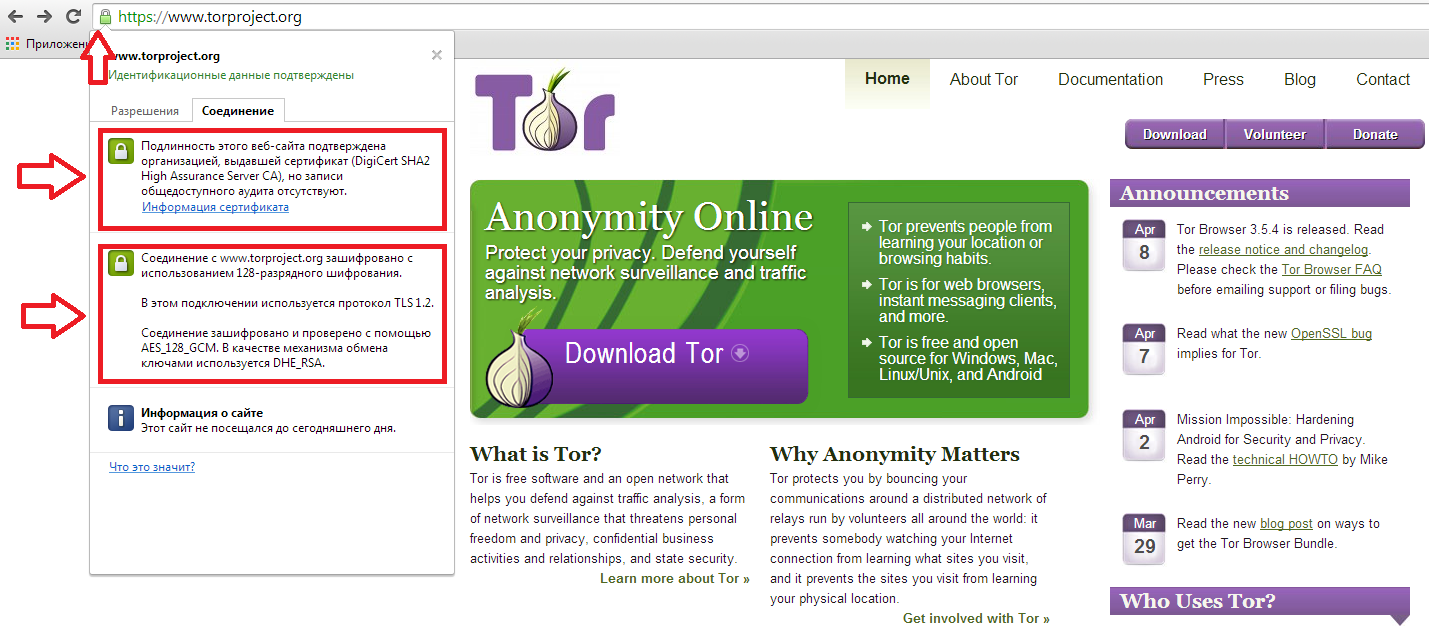Click the purple Donate button
The height and width of the screenshot is (626, 1429).
point(1375,134)
